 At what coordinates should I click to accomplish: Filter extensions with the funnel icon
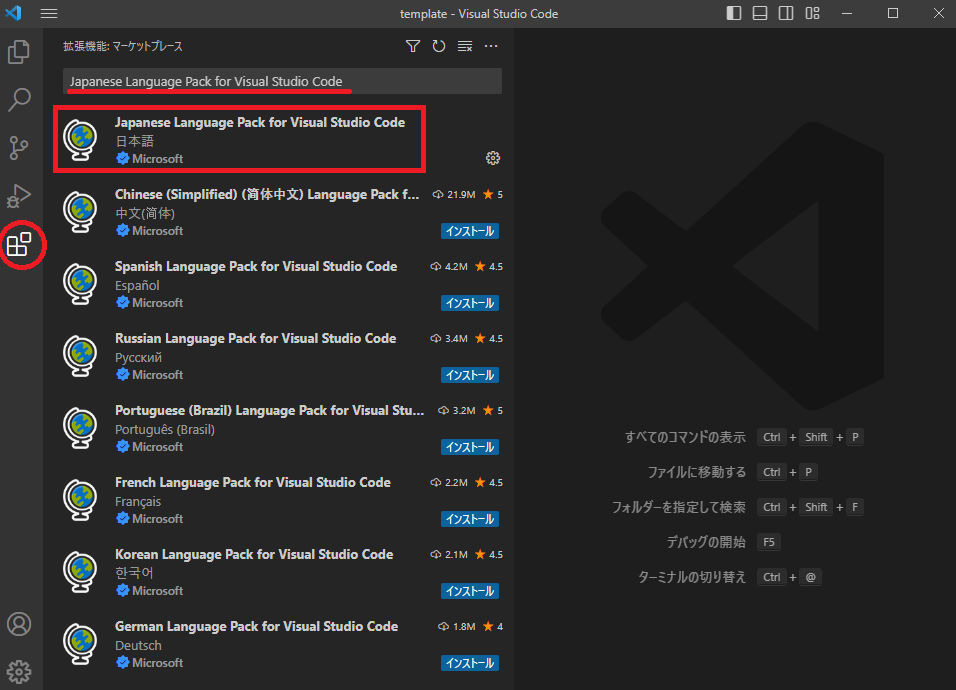point(413,46)
